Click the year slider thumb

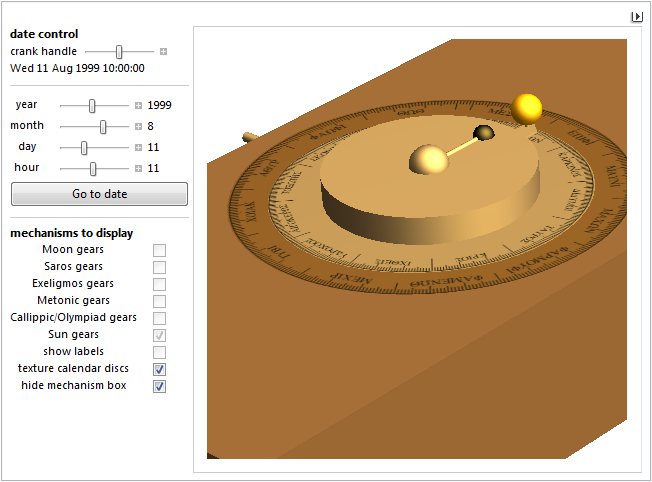pos(93,105)
